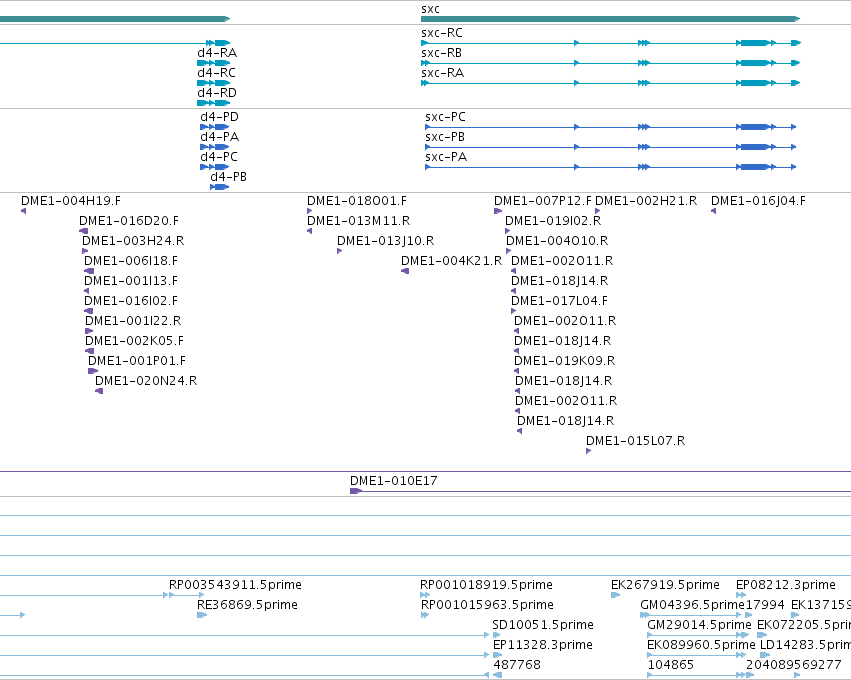Open the DME1-019I02.R feature label

[553, 221]
